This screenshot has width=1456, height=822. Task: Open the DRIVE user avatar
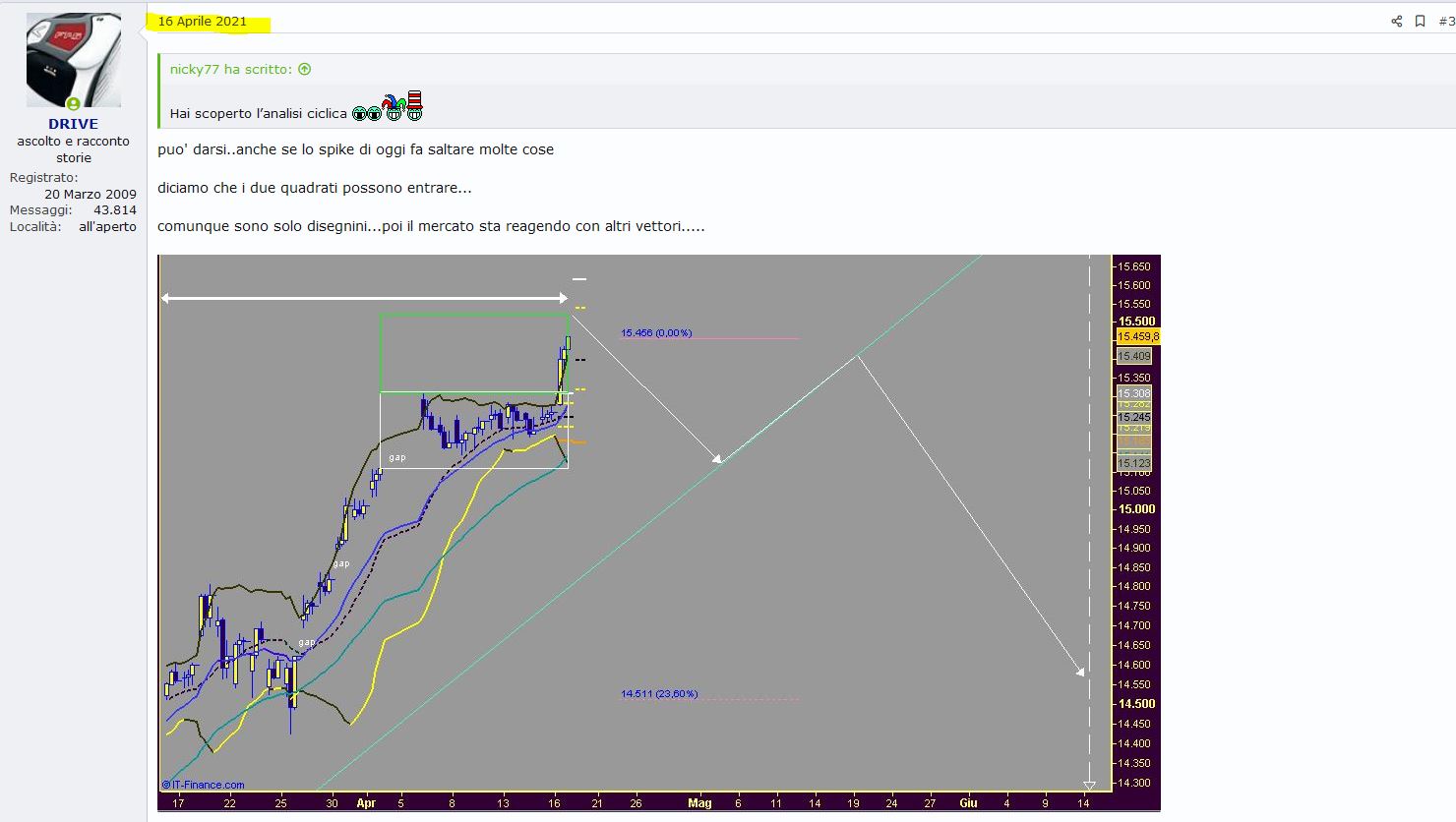[74, 60]
